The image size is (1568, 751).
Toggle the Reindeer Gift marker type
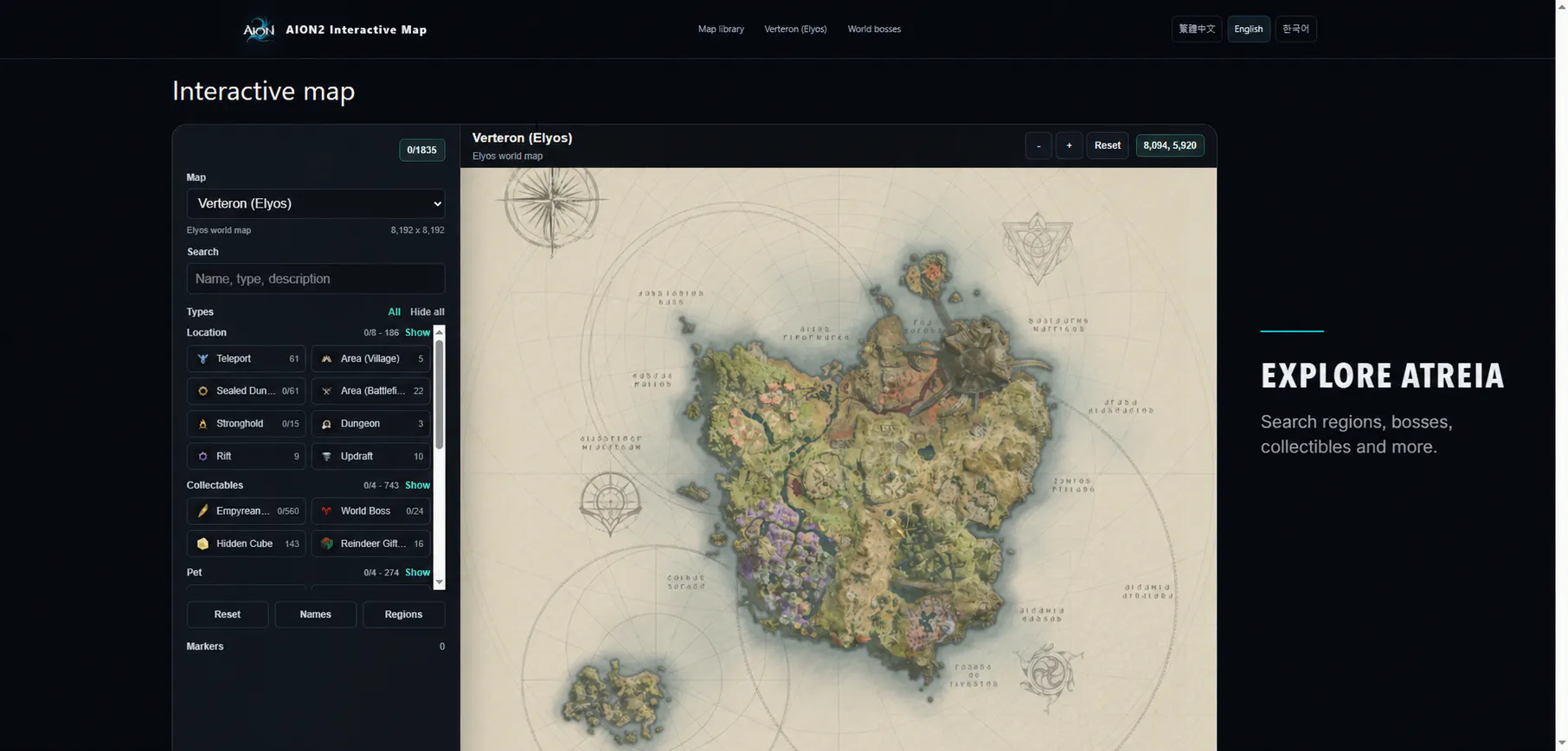(x=371, y=543)
